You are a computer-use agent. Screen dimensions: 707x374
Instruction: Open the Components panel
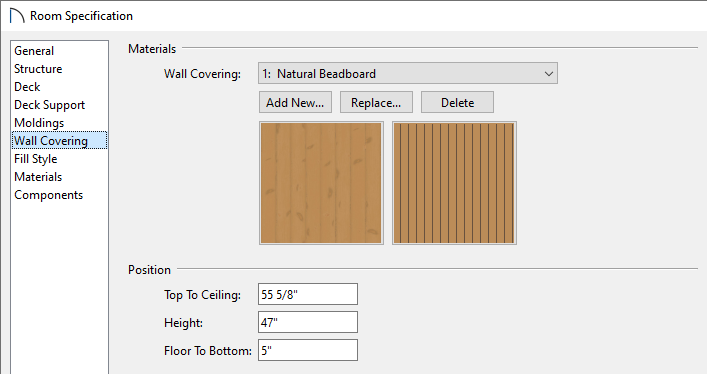click(49, 195)
